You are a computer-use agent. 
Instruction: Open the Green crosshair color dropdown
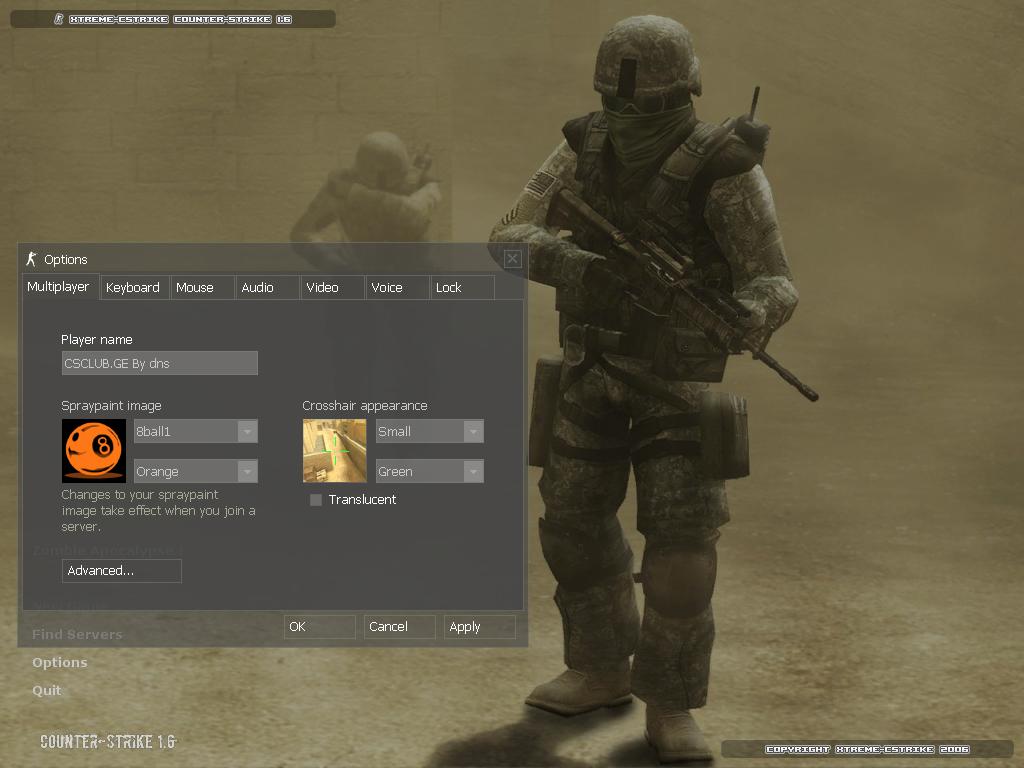[430, 471]
